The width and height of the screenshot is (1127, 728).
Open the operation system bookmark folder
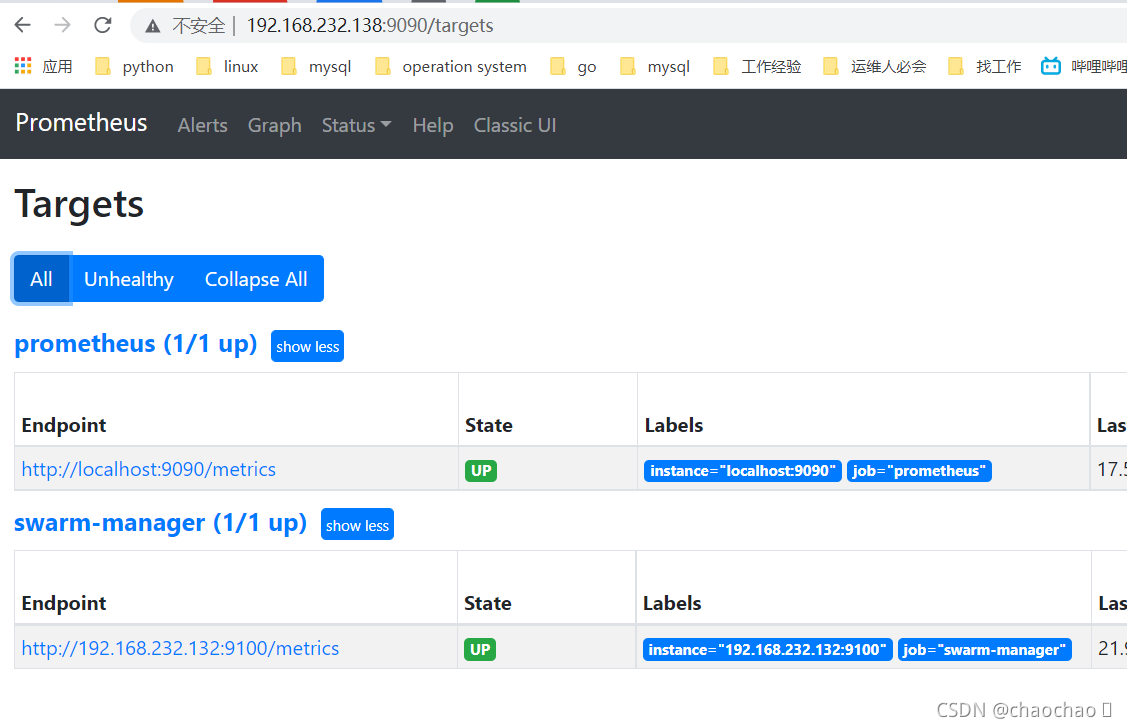coord(451,67)
